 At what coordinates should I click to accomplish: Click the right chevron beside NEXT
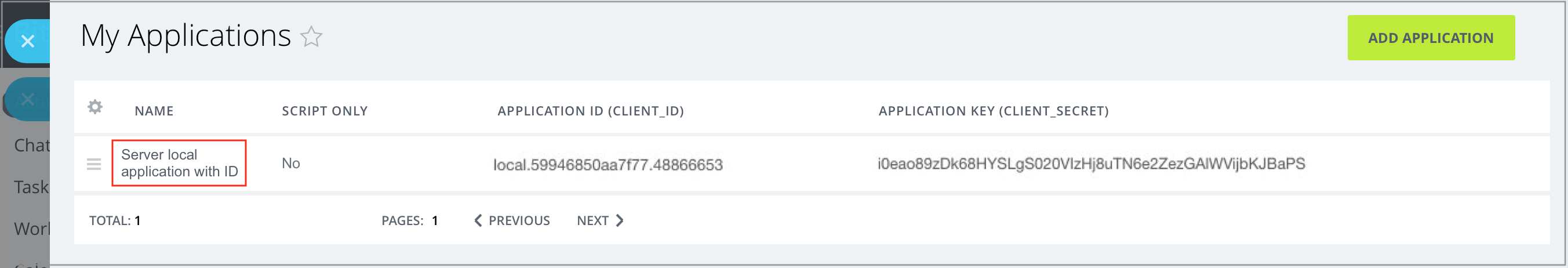[x=619, y=220]
